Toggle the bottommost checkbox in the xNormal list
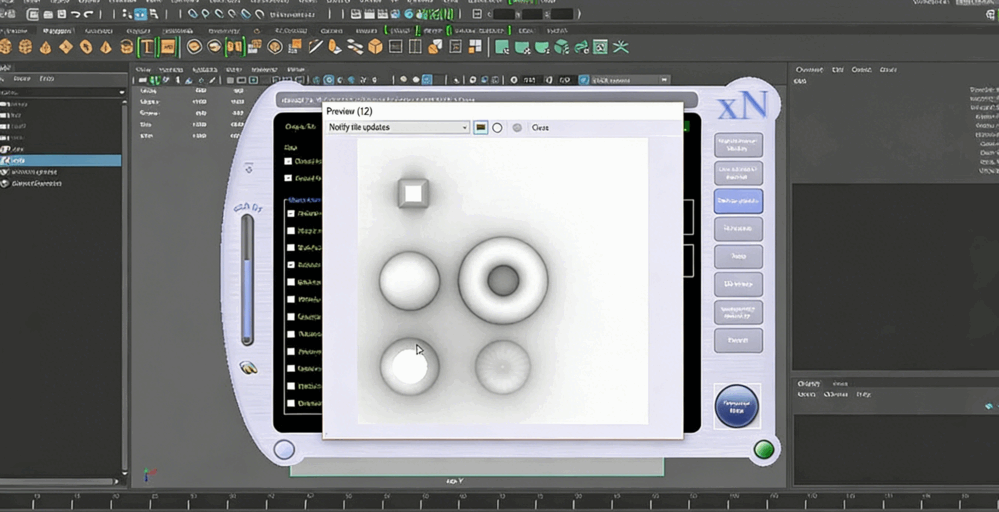Image resolution: width=999 pixels, height=512 pixels. (291, 403)
